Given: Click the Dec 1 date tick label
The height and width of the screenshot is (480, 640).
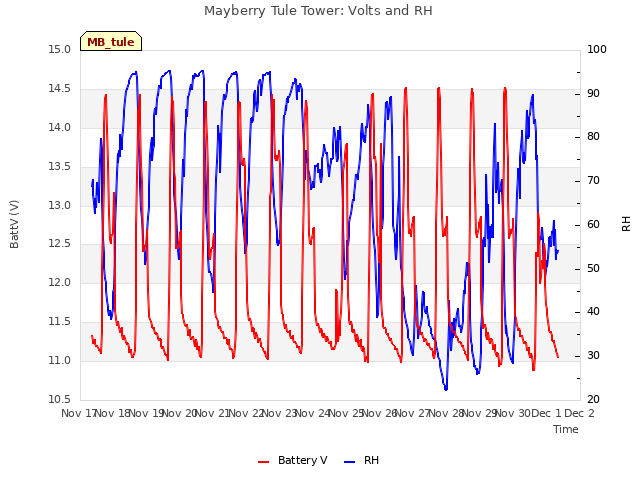Looking at the screenshot, I should tap(546, 413).
